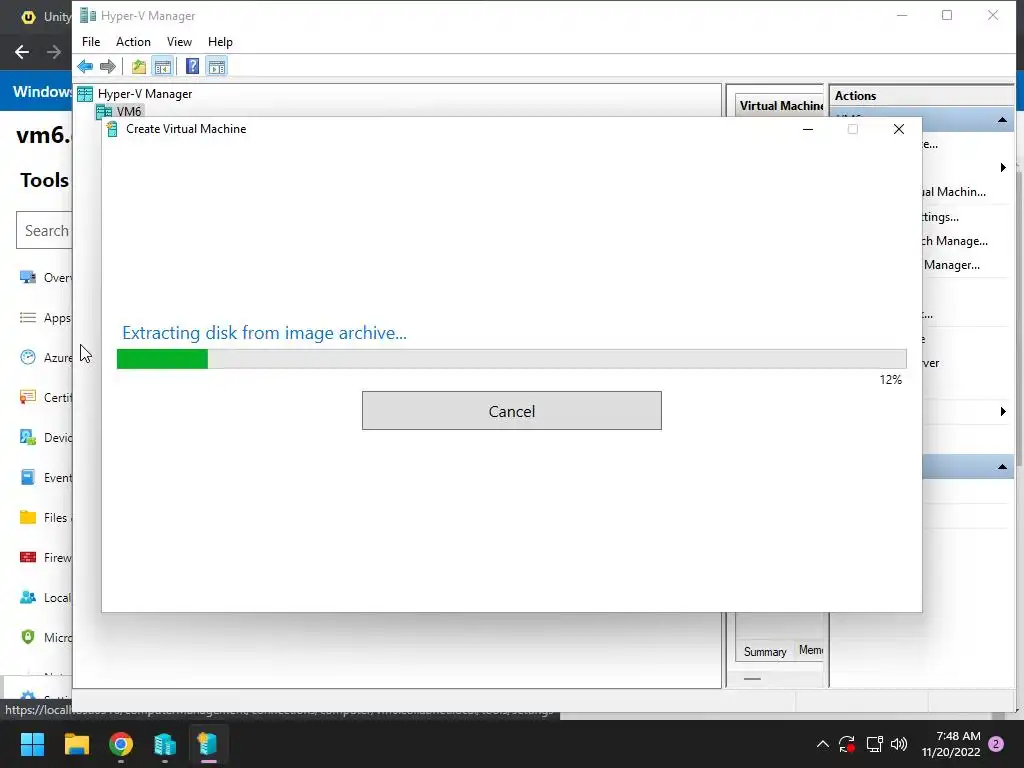The height and width of the screenshot is (768, 1024).
Task: Click the 'ch Manage...' action in Actions pane
Action: 955,241
